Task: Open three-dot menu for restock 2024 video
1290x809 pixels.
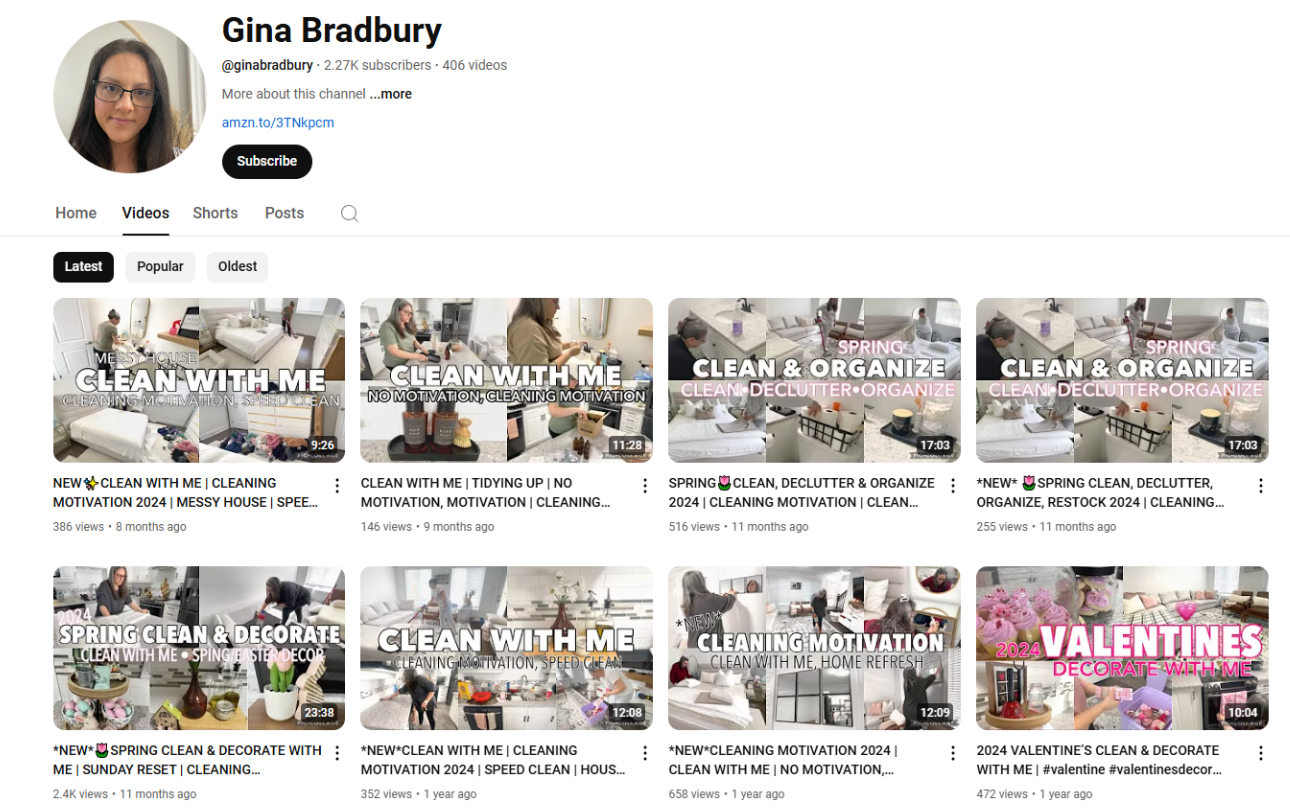Action: point(1261,486)
